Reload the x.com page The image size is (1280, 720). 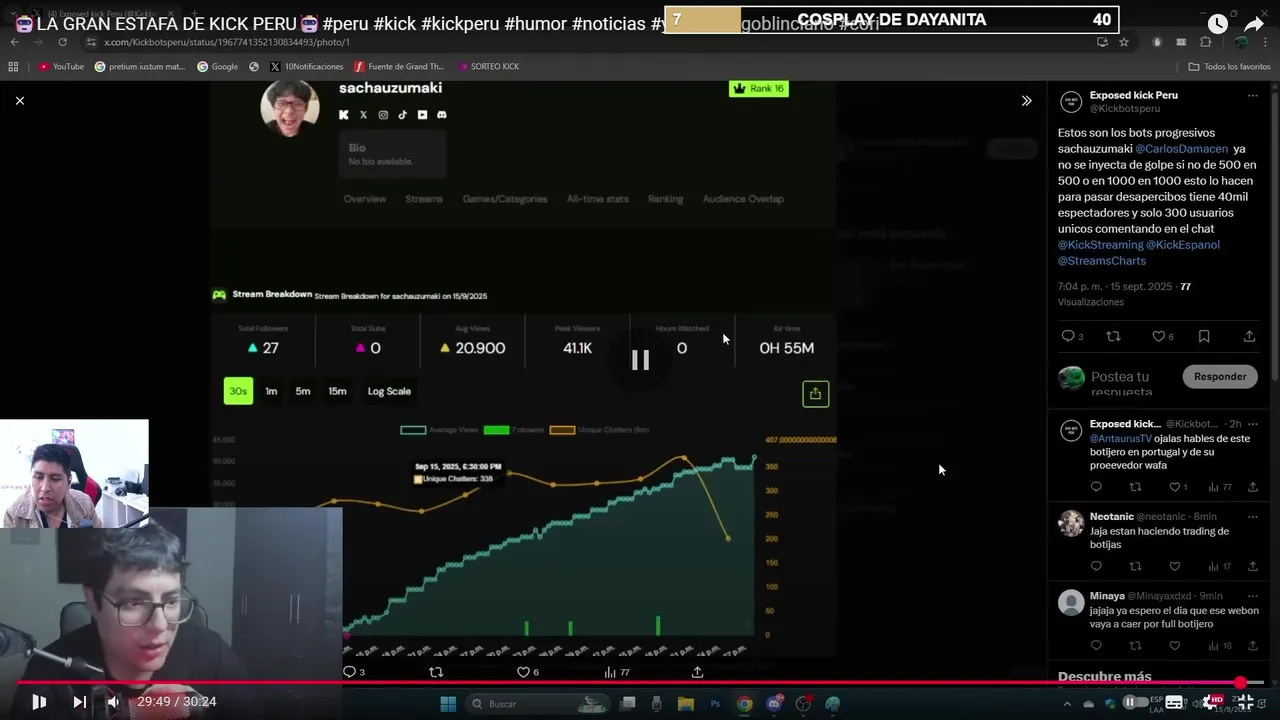point(62,42)
